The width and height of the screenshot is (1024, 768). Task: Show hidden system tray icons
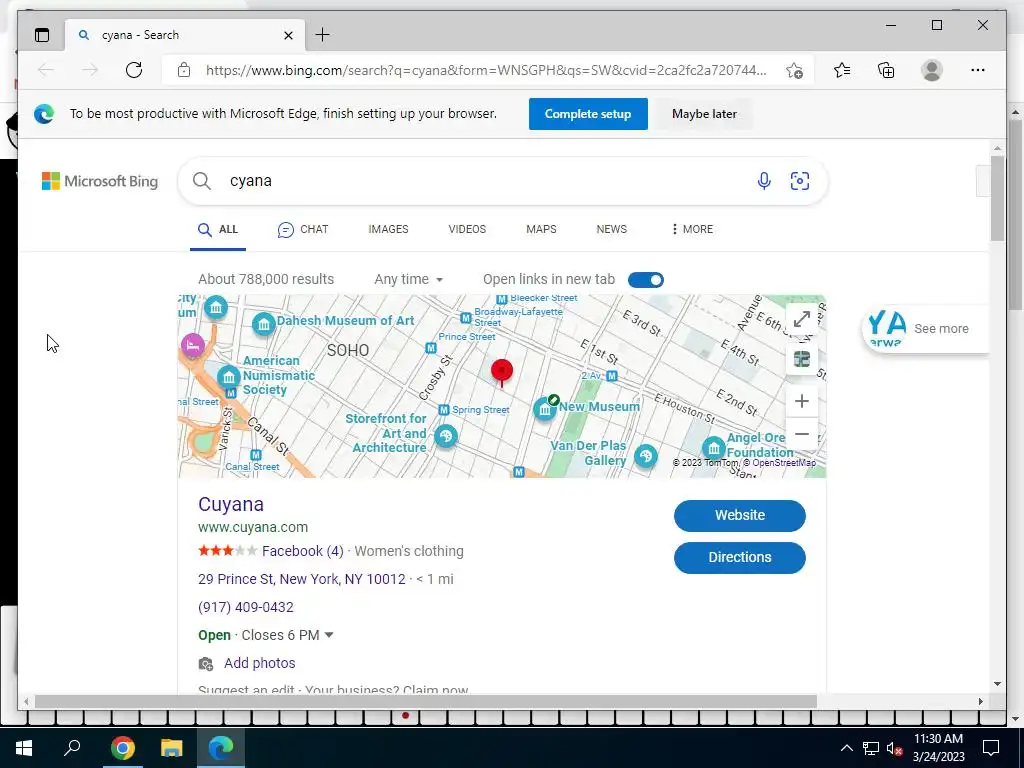(x=846, y=748)
